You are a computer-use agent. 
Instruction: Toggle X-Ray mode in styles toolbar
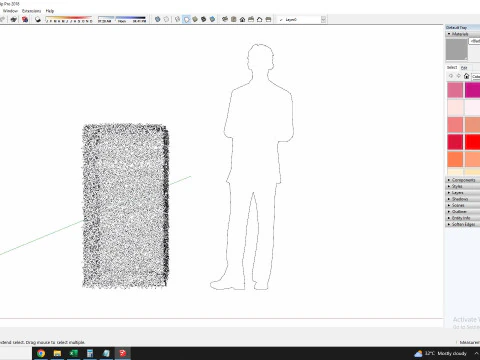(x=158, y=19)
